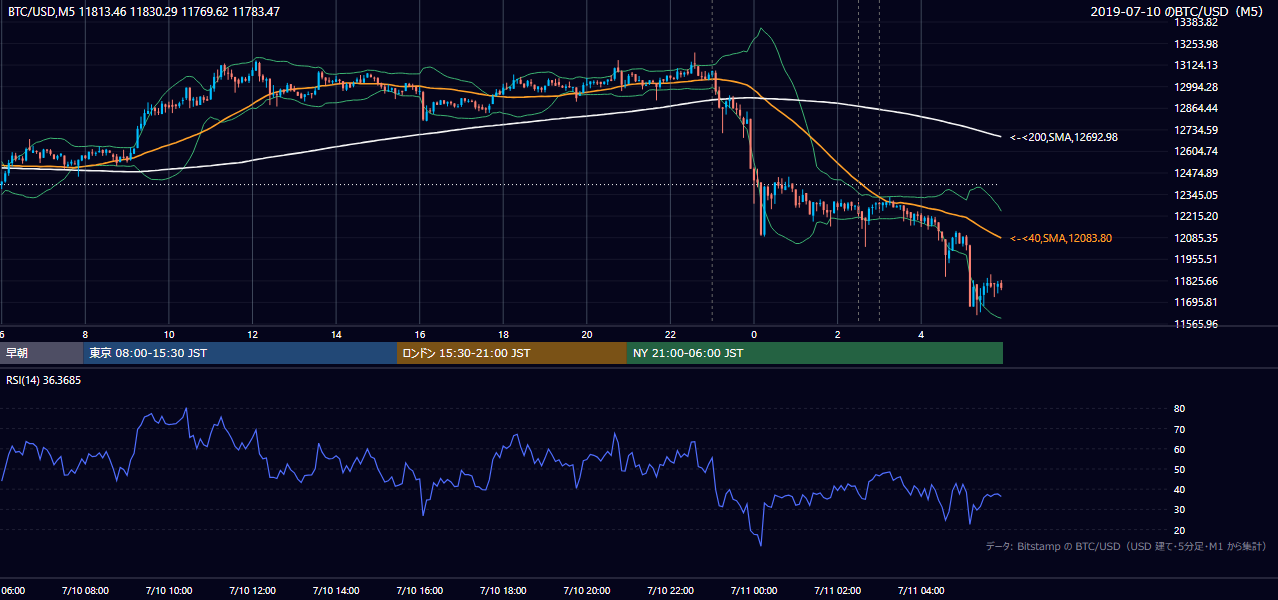The image size is (1278, 600).
Task: Click date axis label 7/10 14:00
Action: click(x=336, y=591)
